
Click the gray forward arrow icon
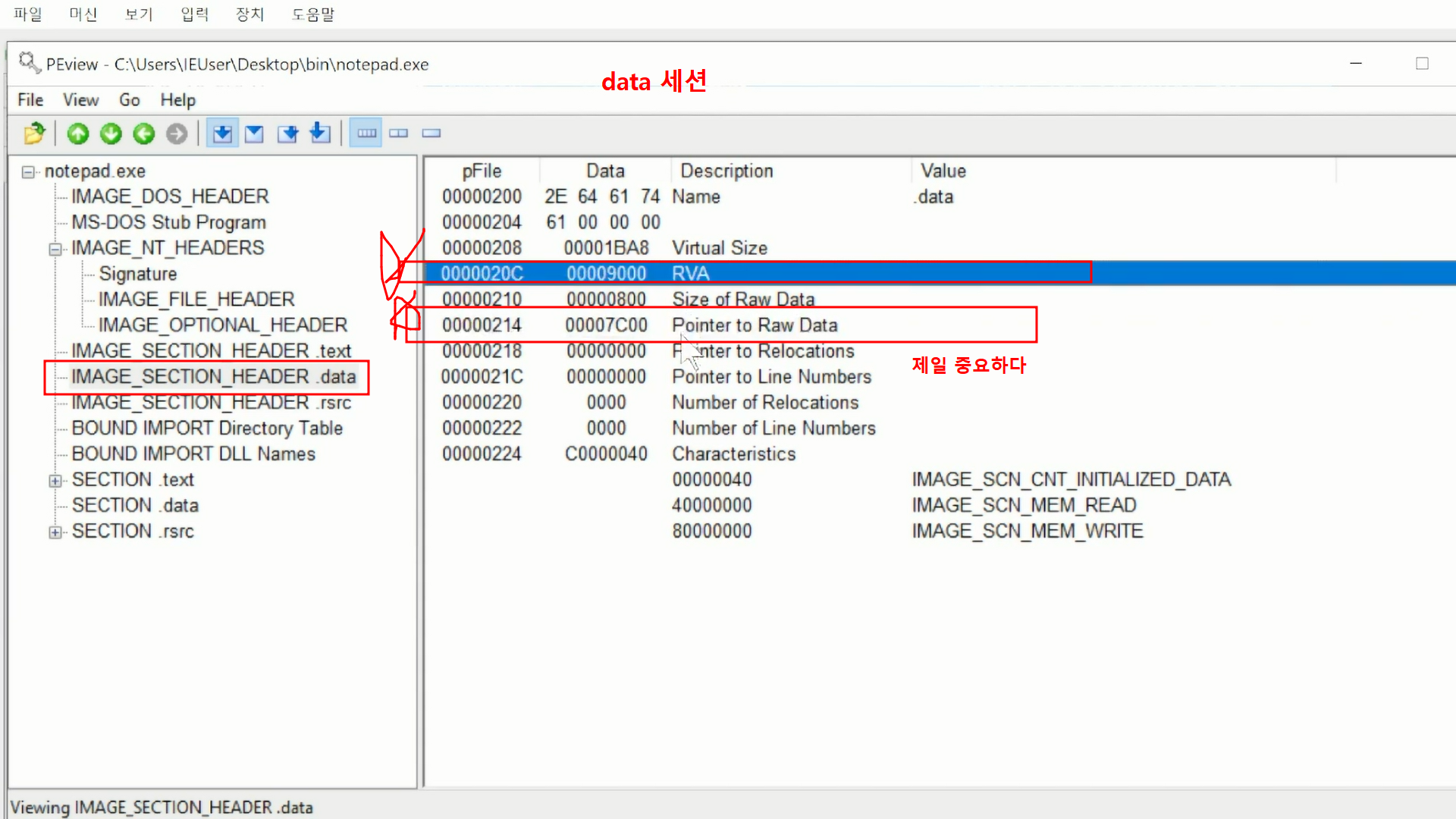177,133
